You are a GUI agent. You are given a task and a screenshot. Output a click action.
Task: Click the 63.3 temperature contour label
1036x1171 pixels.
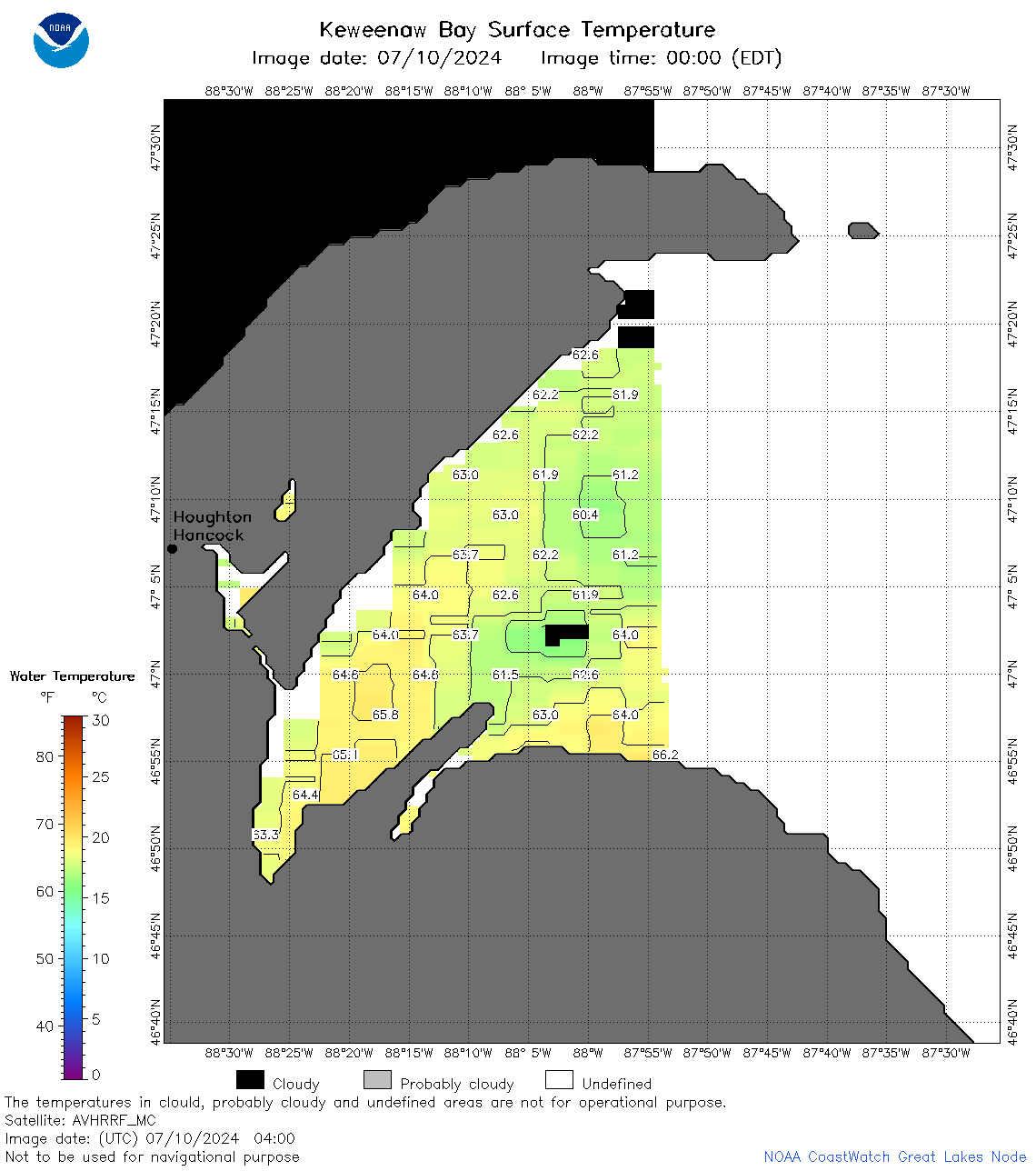(x=265, y=835)
